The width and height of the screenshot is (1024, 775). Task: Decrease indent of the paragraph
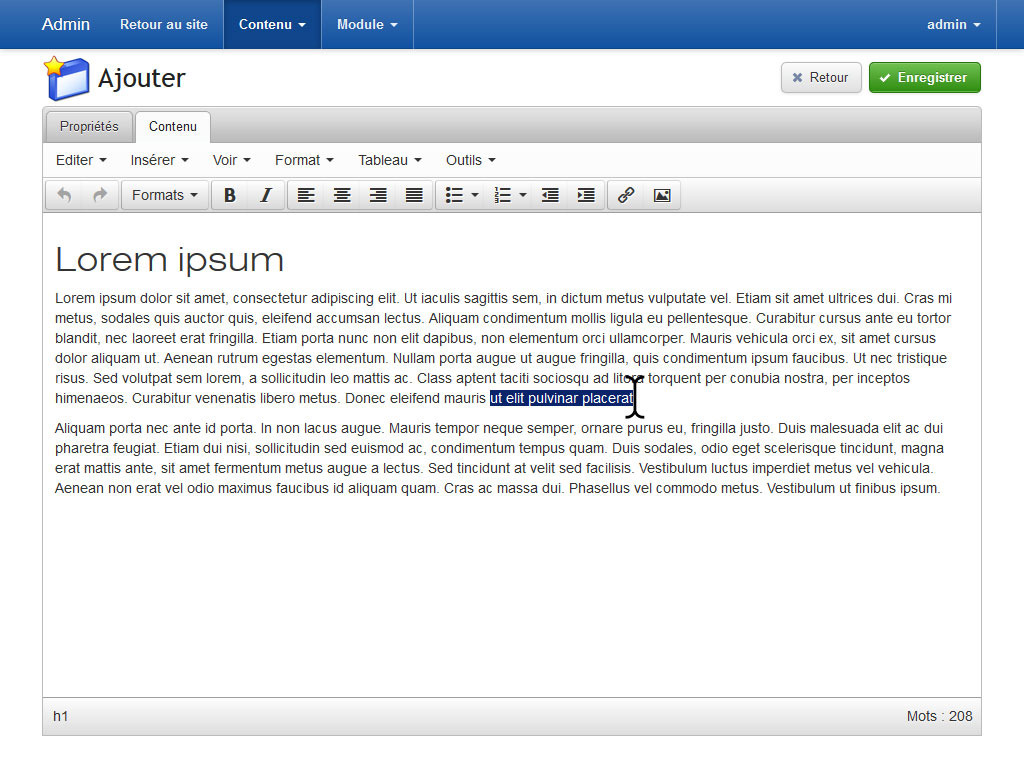(x=550, y=195)
